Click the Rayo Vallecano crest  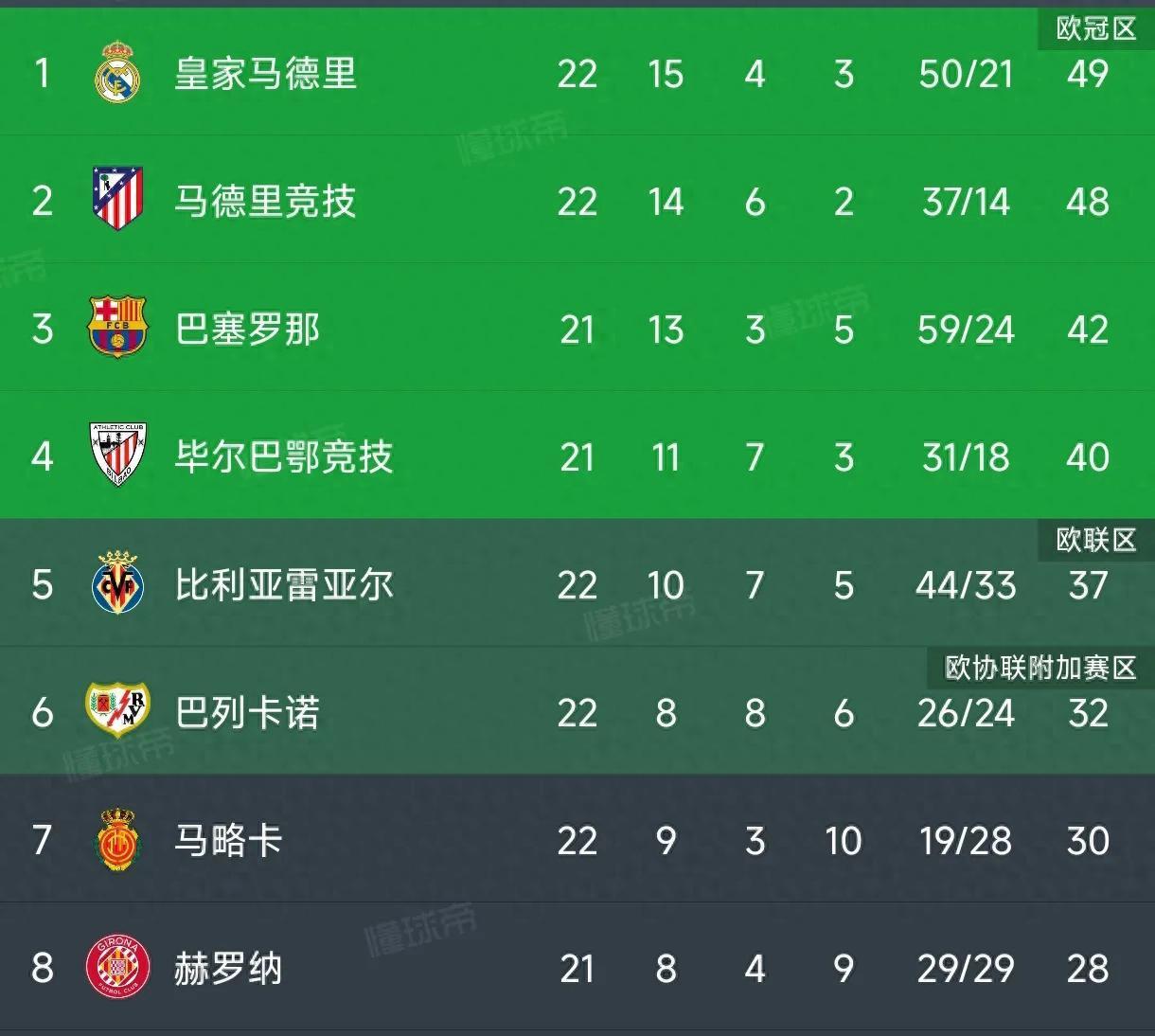coord(117,711)
